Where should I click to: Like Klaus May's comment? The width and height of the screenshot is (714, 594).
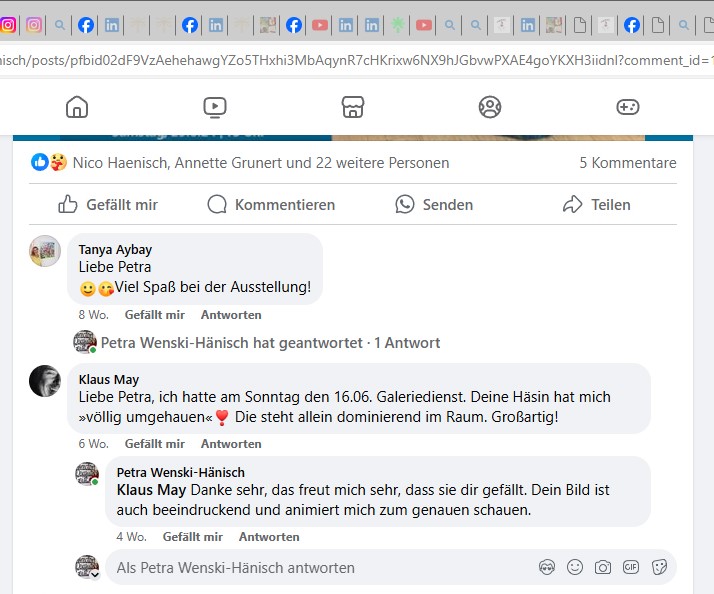click(x=154, y=444)
